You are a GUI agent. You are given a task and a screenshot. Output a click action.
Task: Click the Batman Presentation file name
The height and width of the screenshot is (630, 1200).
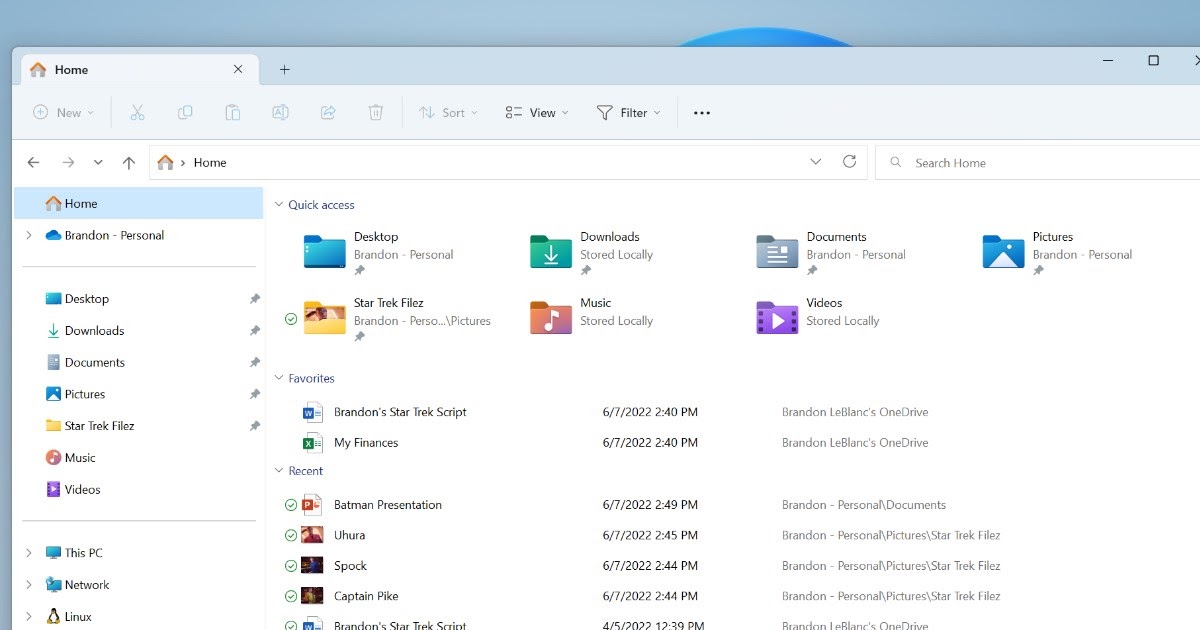(x=388, y=505)
